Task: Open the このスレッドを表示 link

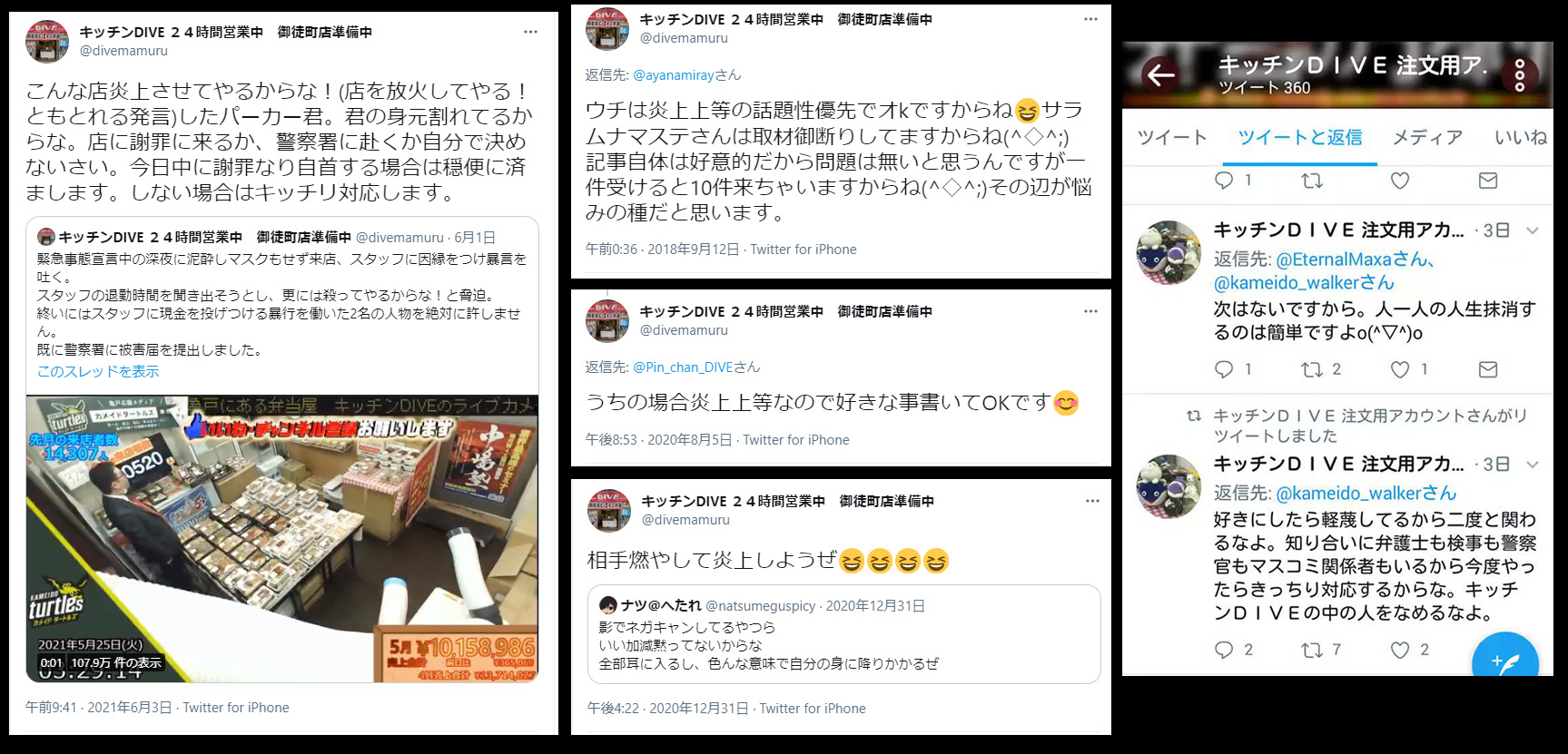Action: (x=98, y=371)
